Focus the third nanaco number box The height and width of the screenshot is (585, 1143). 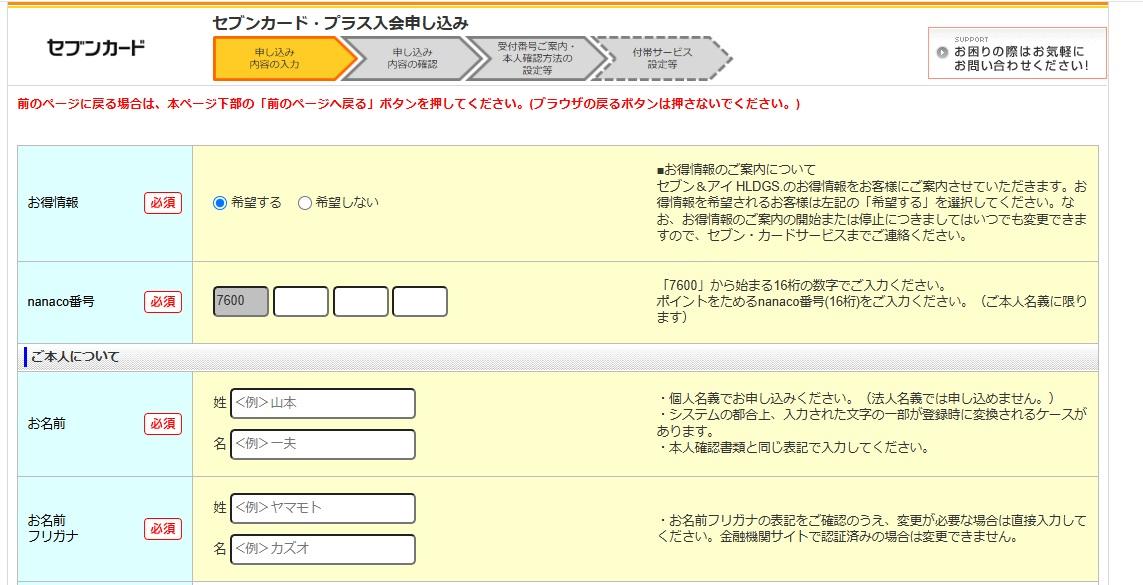pyautogui.click(x=360, y=301)
